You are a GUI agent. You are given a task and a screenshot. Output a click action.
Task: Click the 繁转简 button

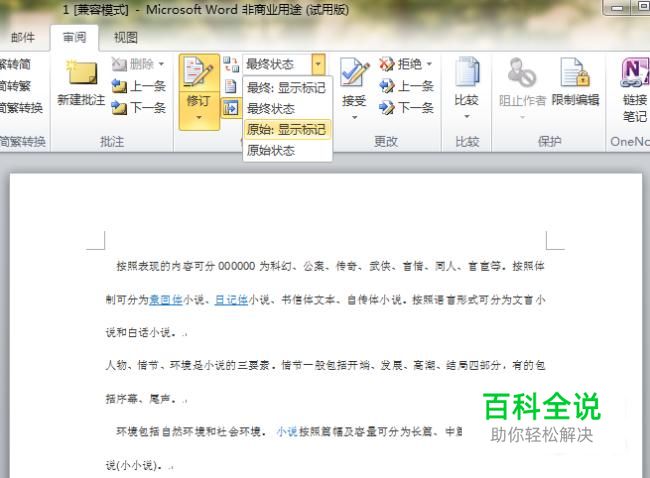coord(15,64)
